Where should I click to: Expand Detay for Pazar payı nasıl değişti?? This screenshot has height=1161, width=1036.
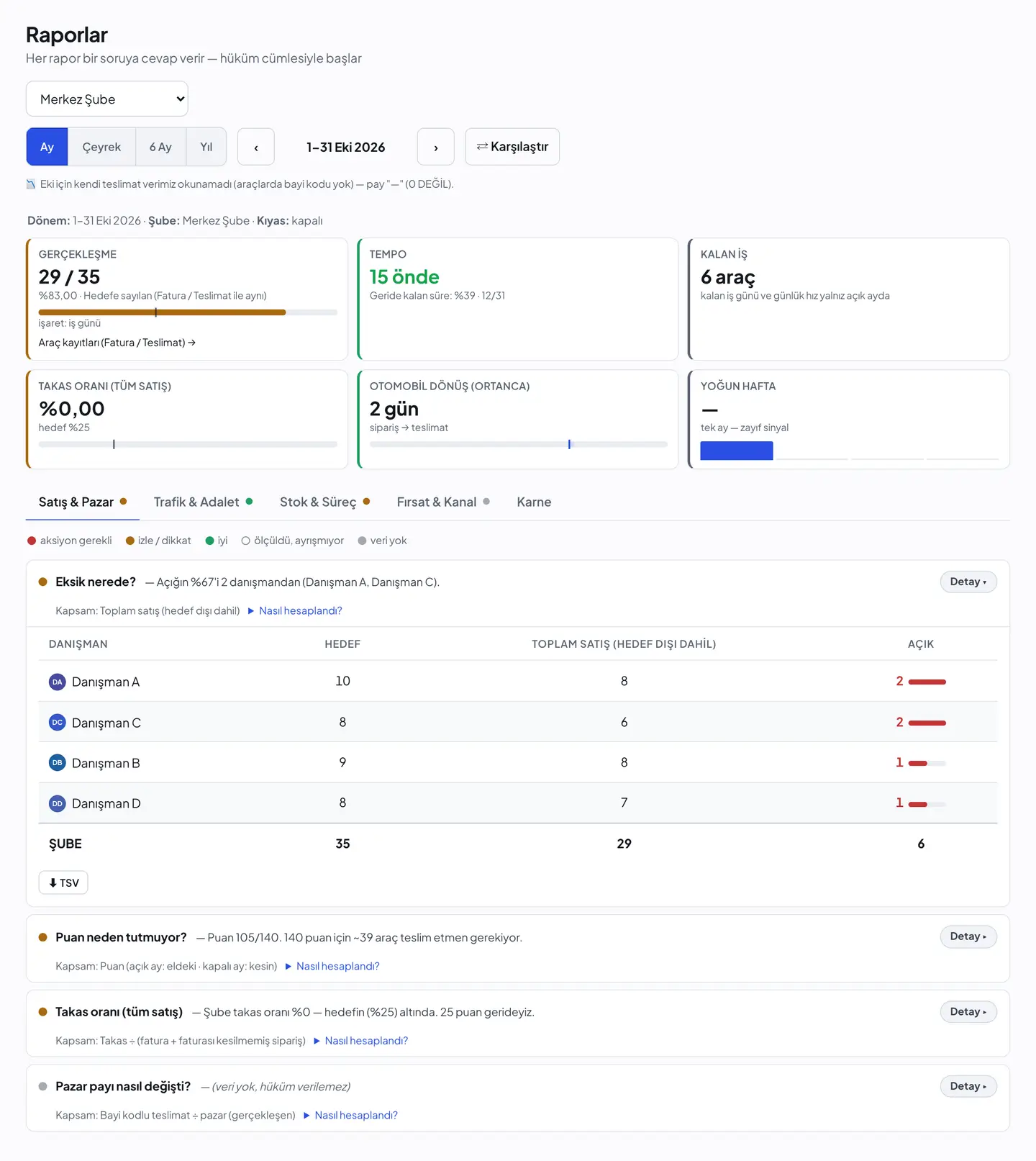click(968, 1086)
